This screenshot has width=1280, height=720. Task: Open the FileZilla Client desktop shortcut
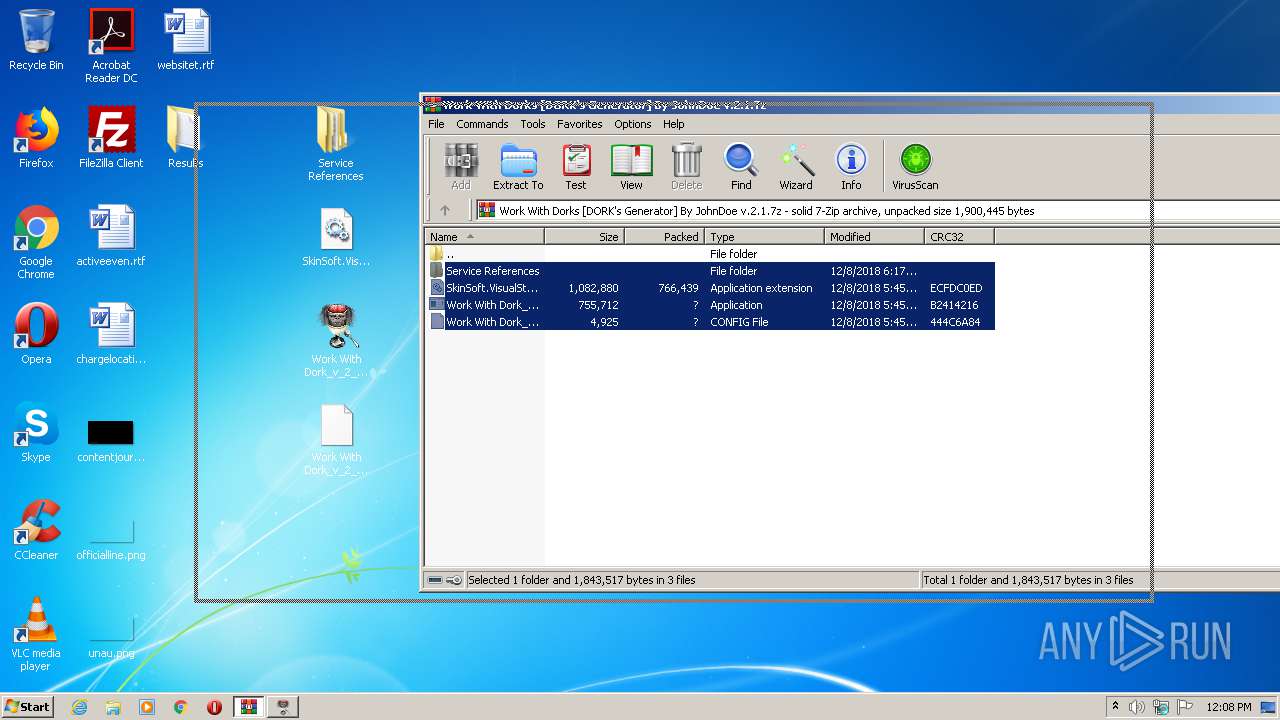click(111, 138)
